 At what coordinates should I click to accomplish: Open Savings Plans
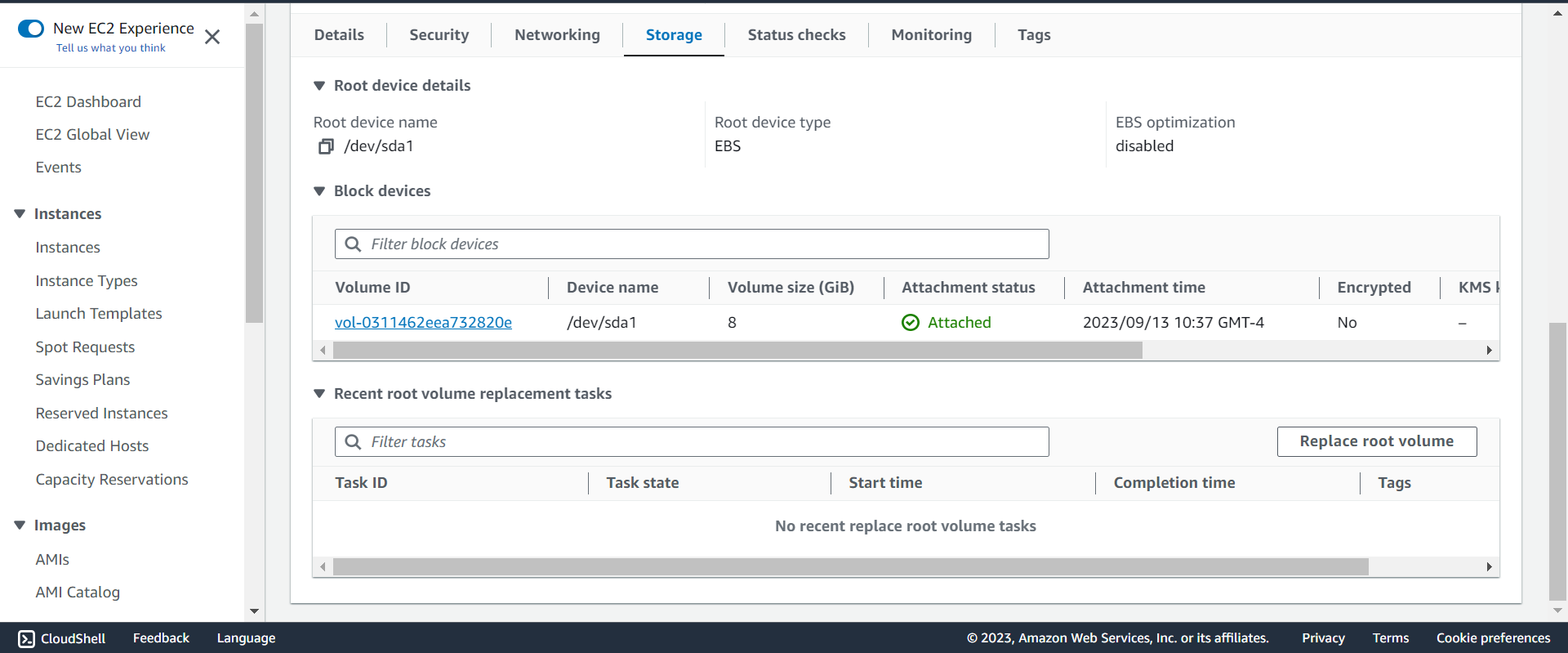click(82, 380)
